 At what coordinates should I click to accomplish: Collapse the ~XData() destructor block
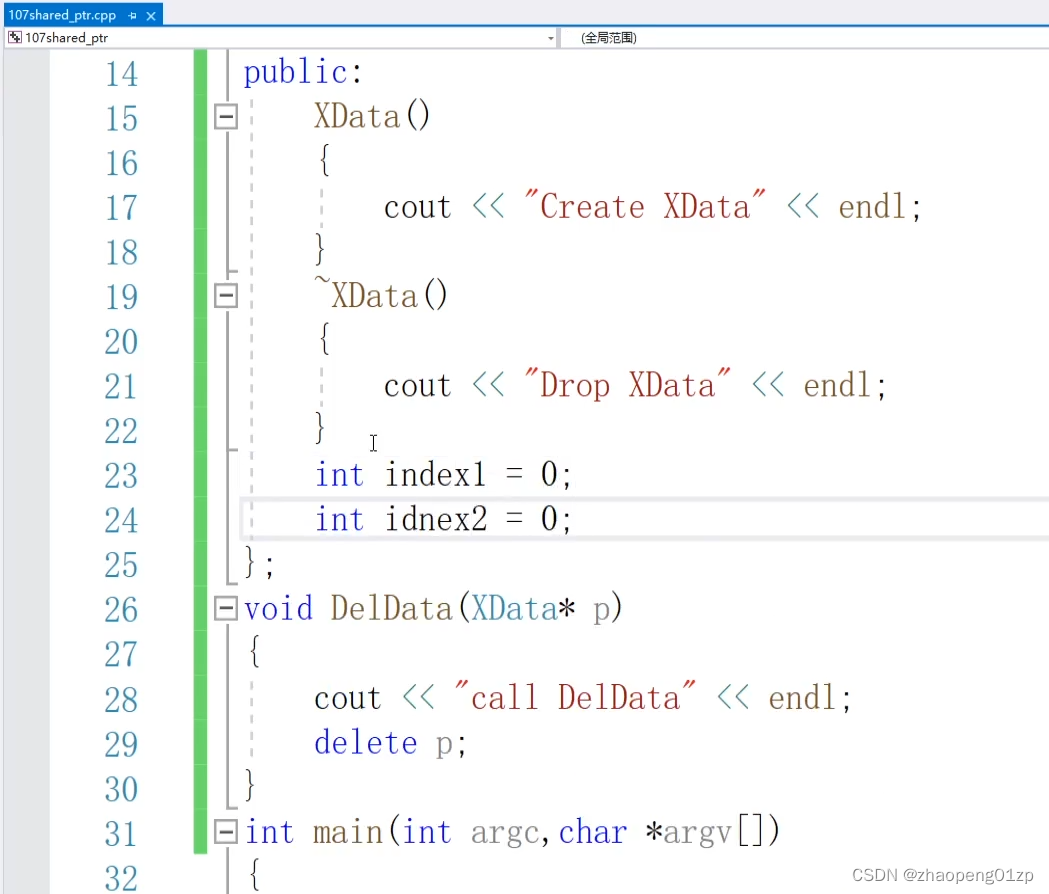tap(227, 296)
